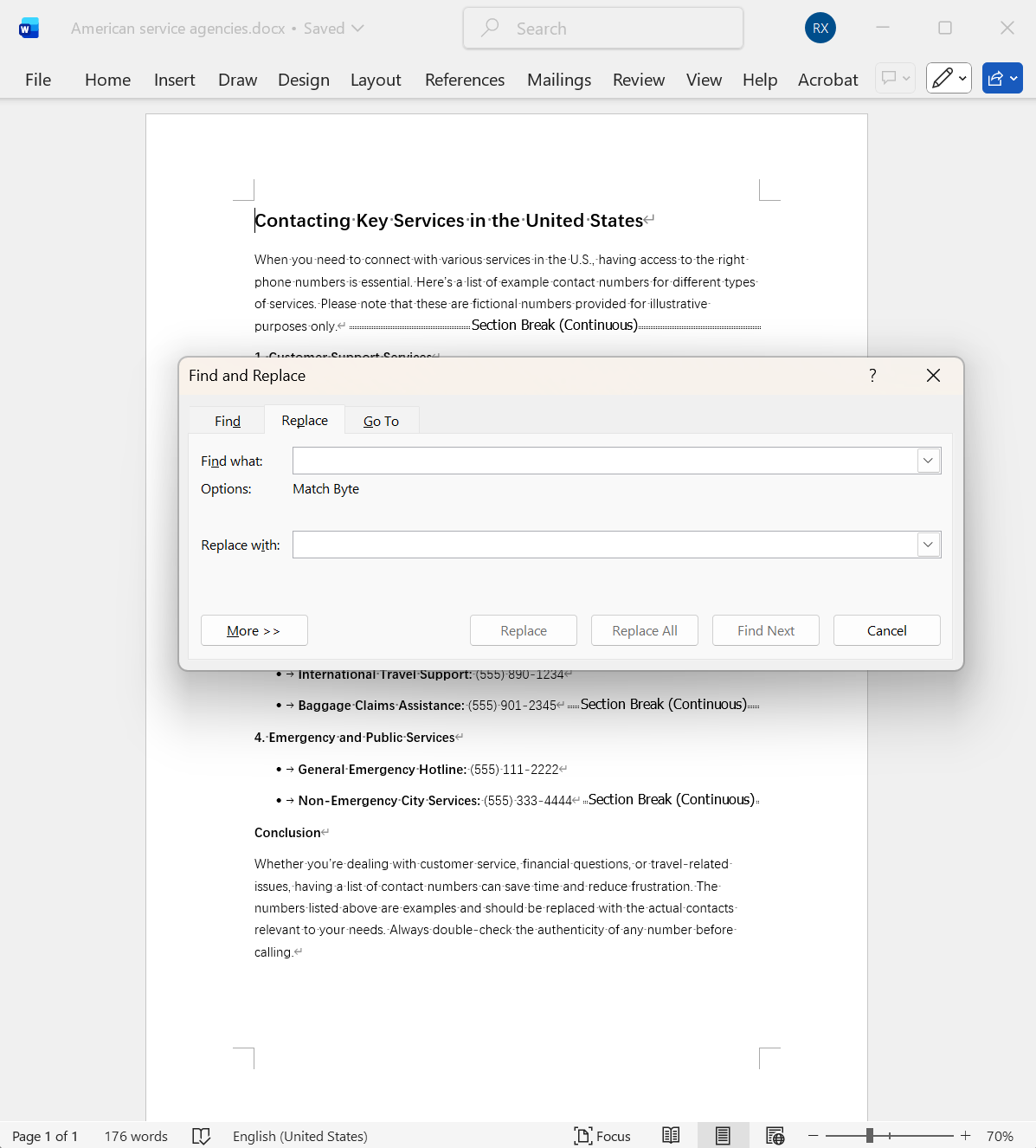
Task: Place cursor in the Find what field
Action: 606,460
